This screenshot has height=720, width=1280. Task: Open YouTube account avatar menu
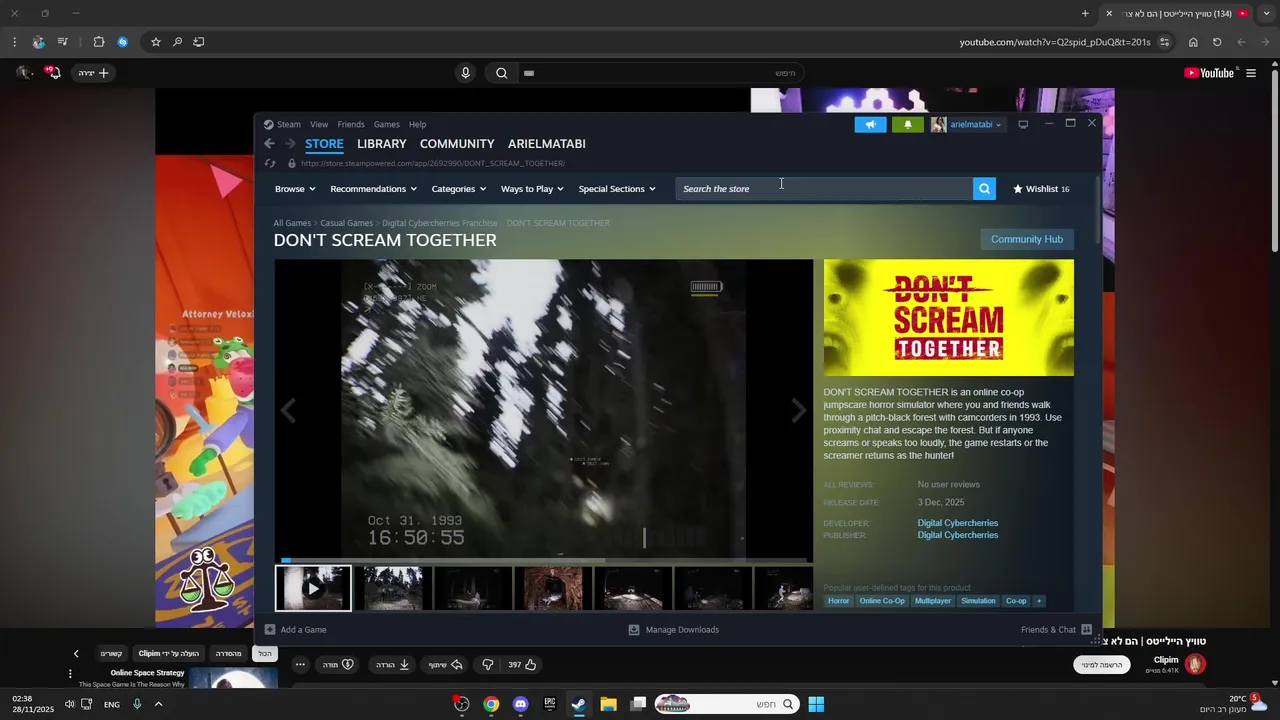click(x=24, y=73)
